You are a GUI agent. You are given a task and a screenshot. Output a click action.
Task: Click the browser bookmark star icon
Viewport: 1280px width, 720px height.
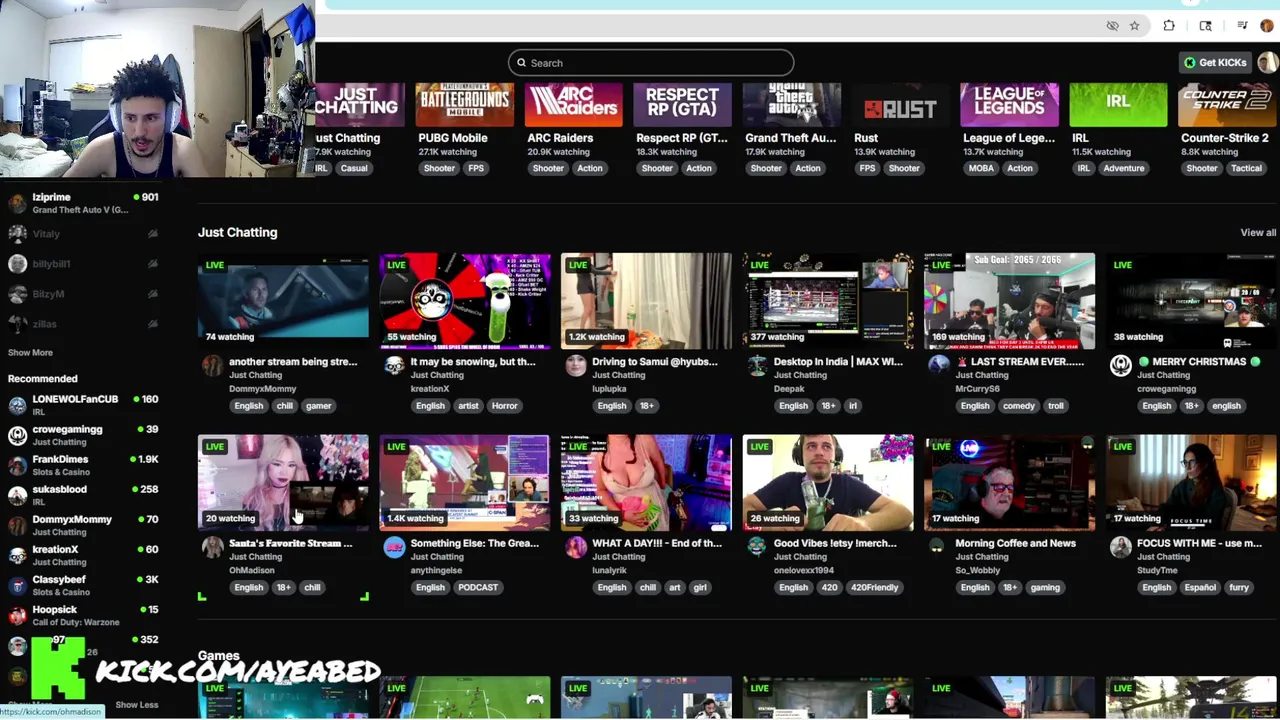(1134, 26)
